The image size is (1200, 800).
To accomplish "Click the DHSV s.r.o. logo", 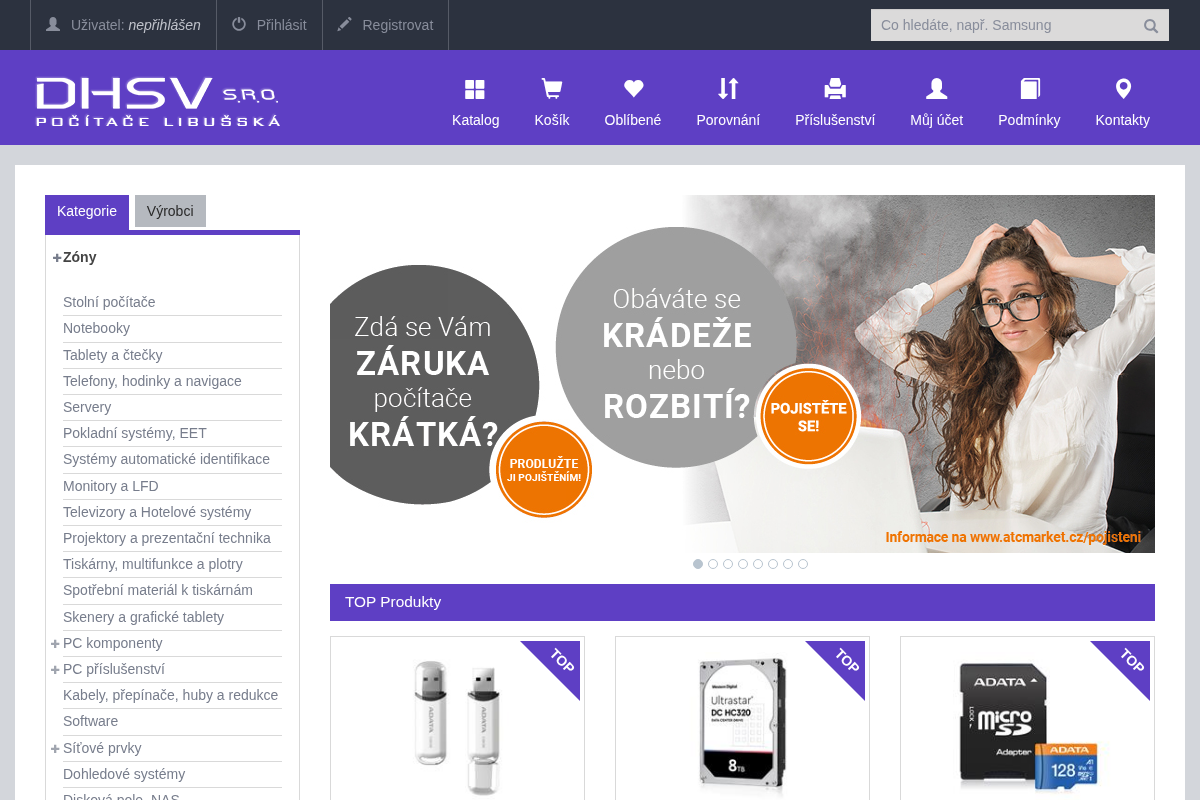I will click(158, 102).
